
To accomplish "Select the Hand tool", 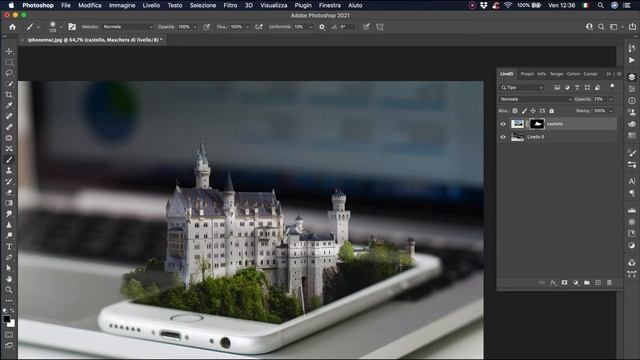I will click(x=9, y=279).
